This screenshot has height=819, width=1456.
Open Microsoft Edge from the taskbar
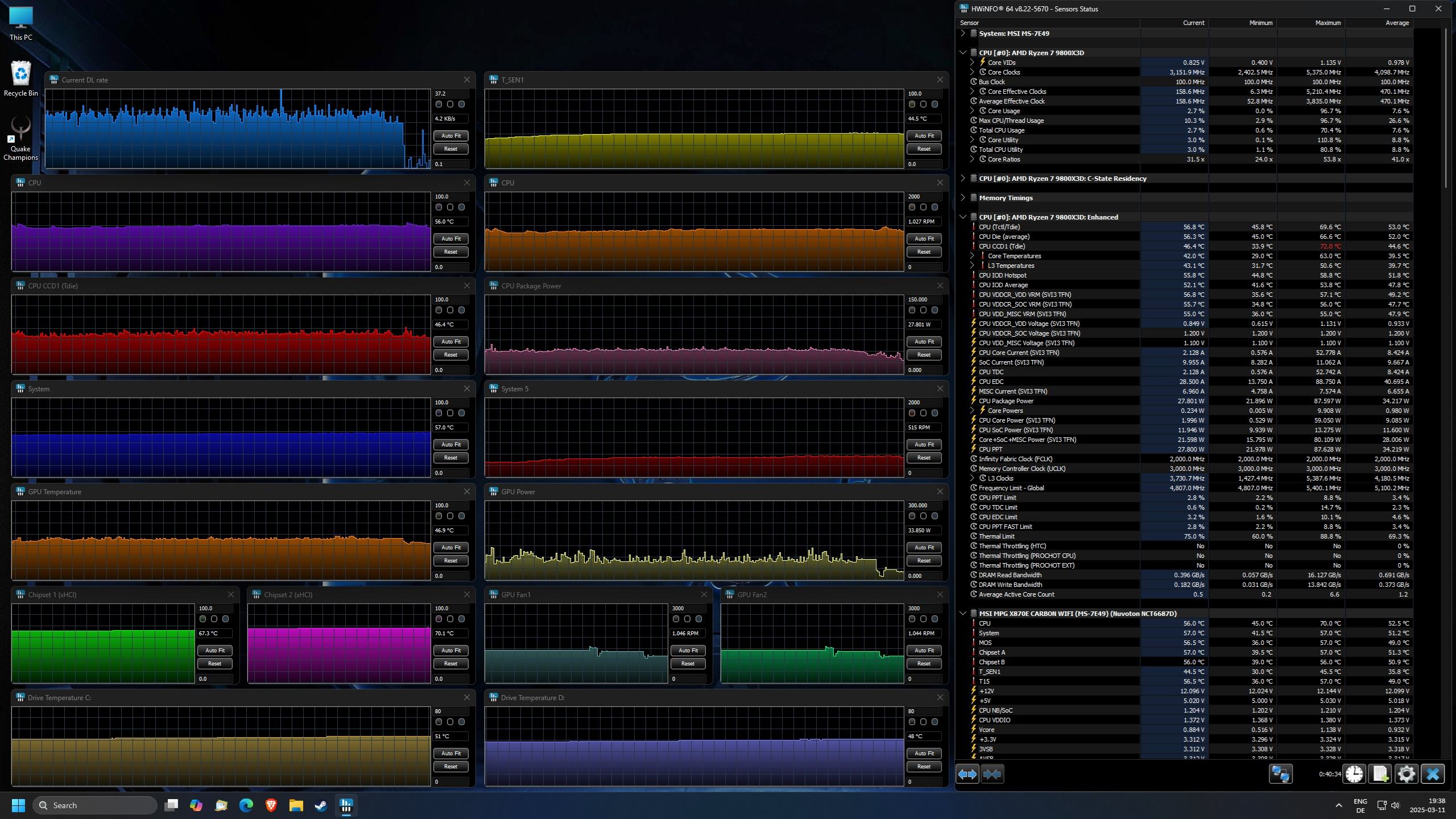[246, 805]
